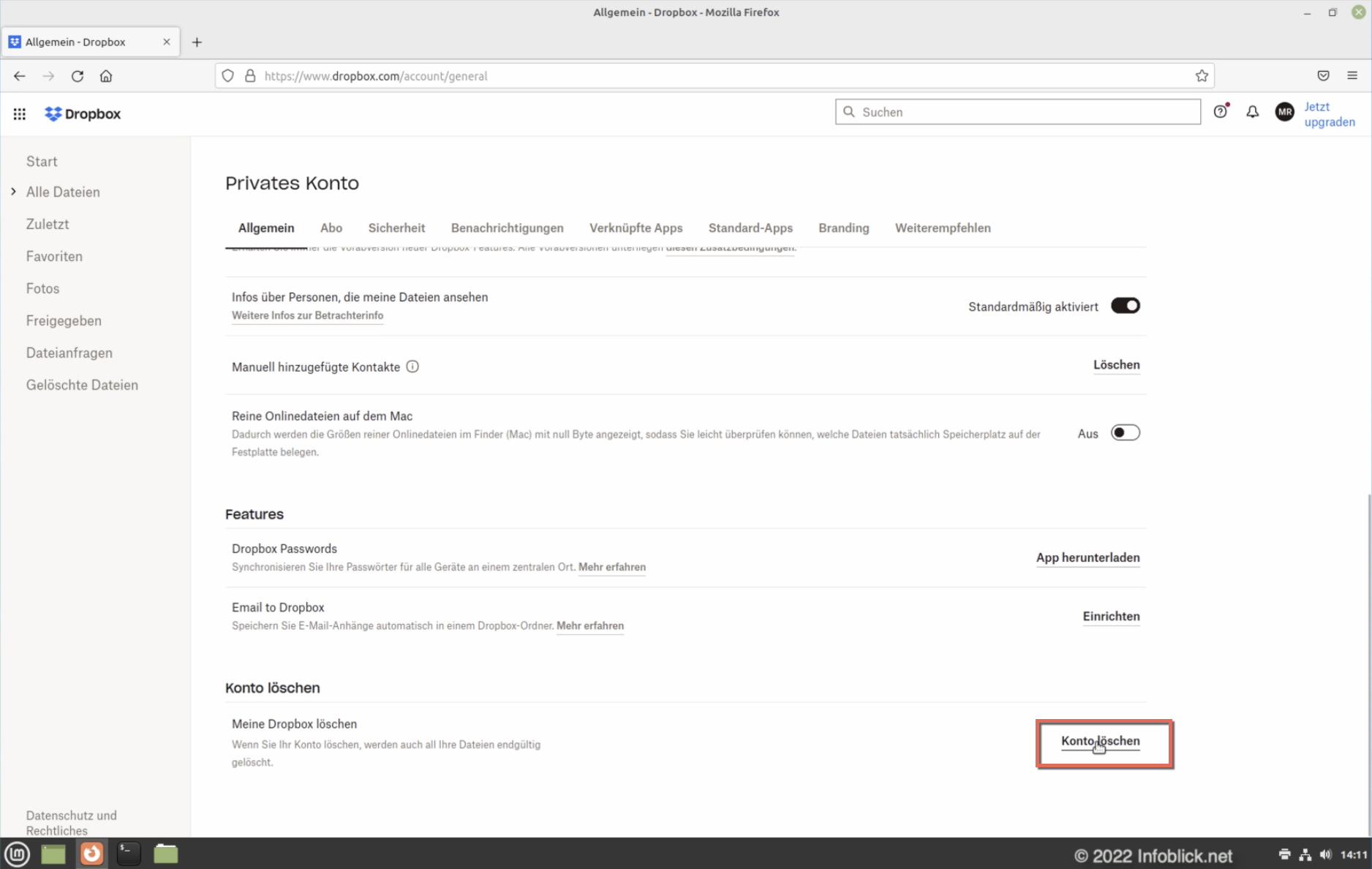Switch to the Branding tab
This screenshot has width=1372, height=869.
coord(844,228)
